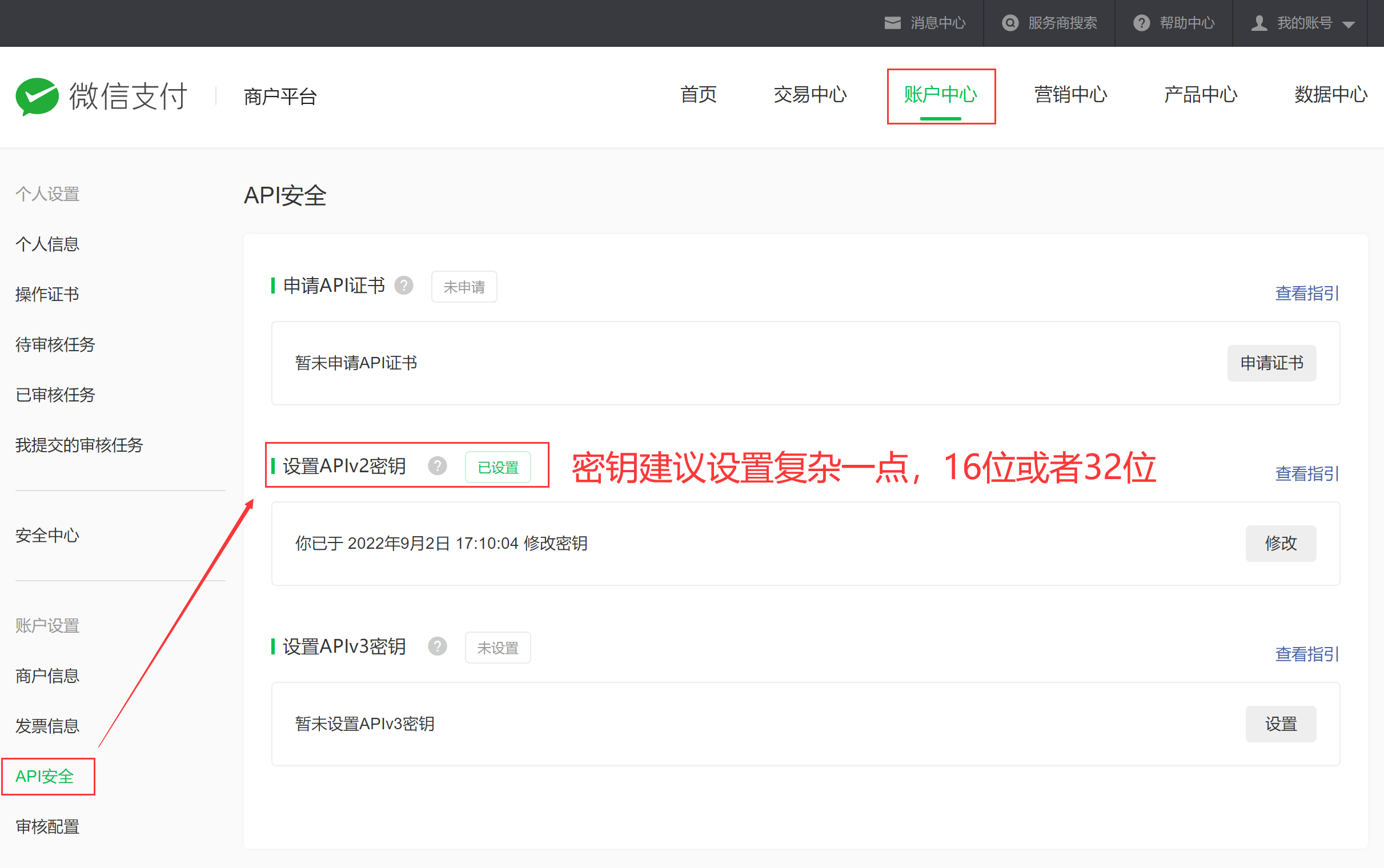Go to the 产品中心 tab
This screenshot has height=868, width=1384.
pos(1200,95)
